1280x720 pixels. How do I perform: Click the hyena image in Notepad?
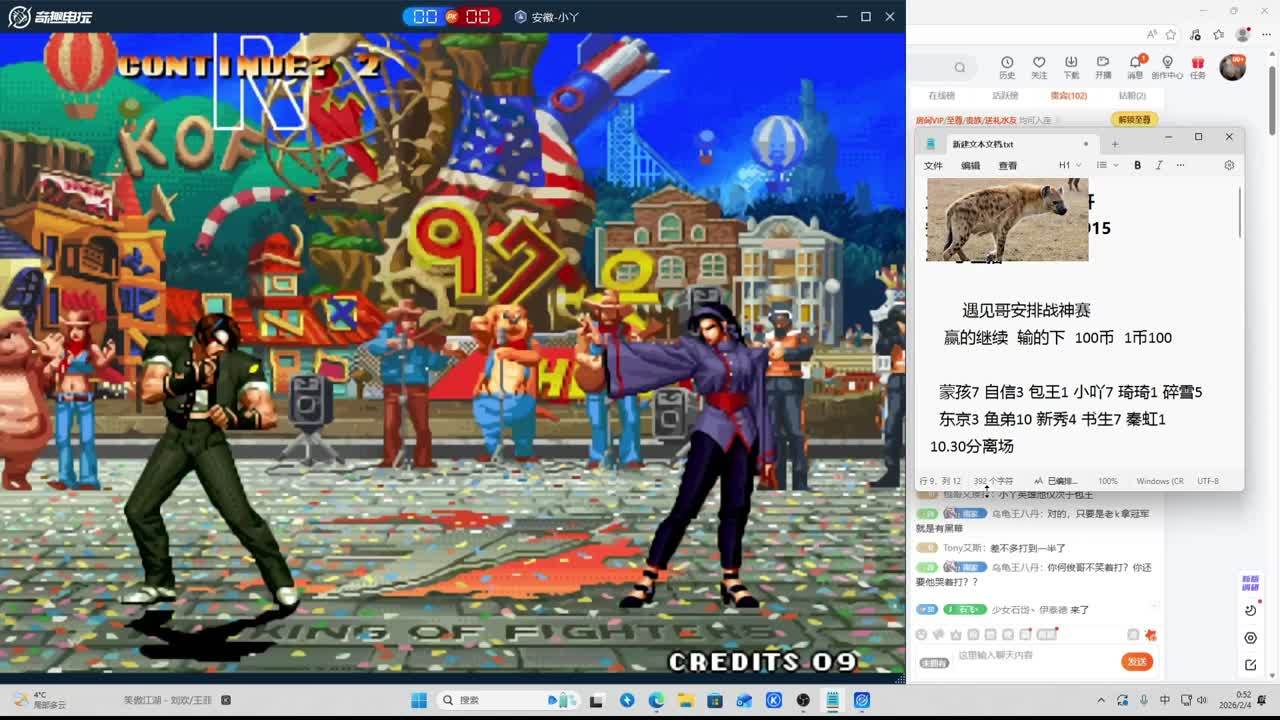coord(1007,220)
